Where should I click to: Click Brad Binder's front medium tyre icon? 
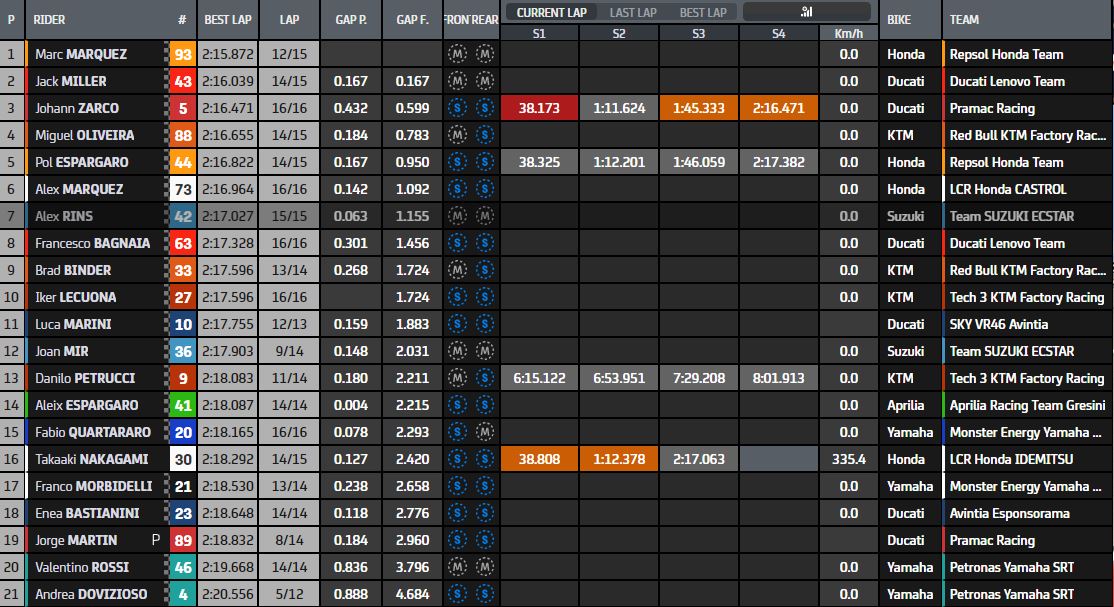click(x=458, y=270)
